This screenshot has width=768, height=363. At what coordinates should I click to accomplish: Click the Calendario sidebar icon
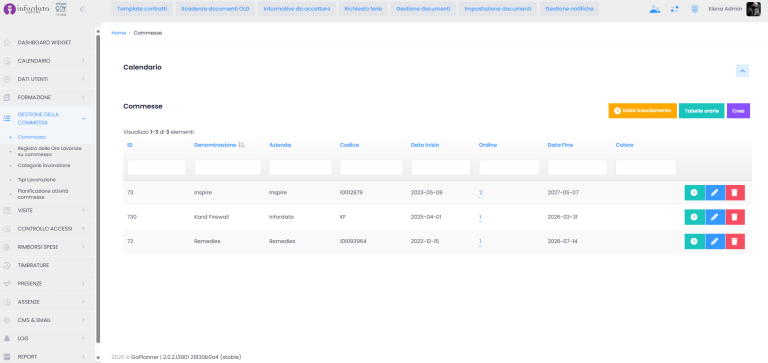pyautogui.click(x=7, y=61)
